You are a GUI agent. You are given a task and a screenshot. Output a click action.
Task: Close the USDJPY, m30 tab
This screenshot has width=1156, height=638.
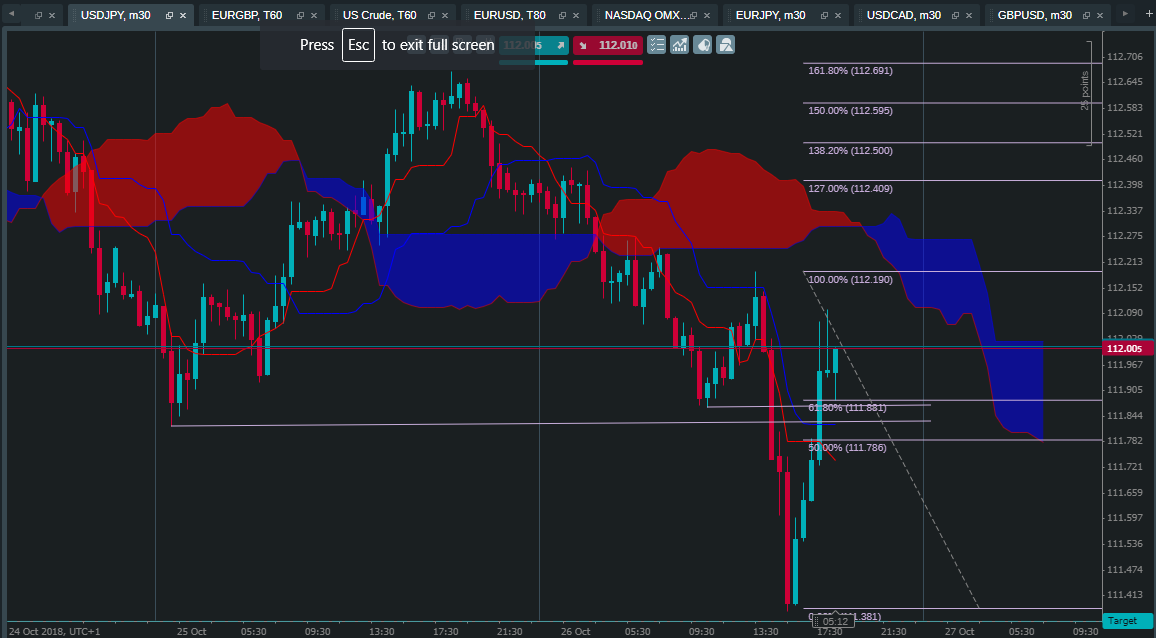click(x=183, y=15)
